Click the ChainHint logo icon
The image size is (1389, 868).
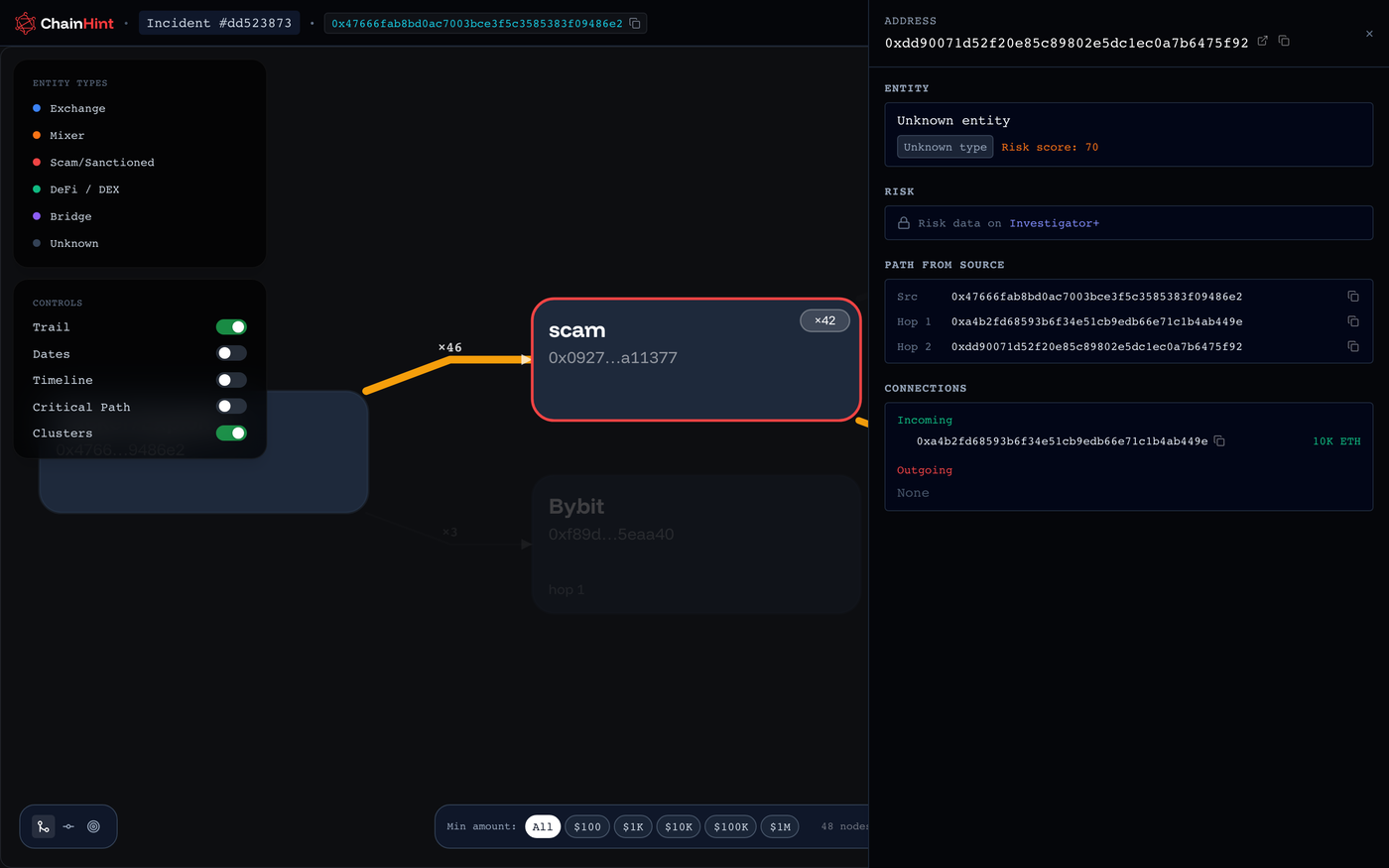[25, 23]
